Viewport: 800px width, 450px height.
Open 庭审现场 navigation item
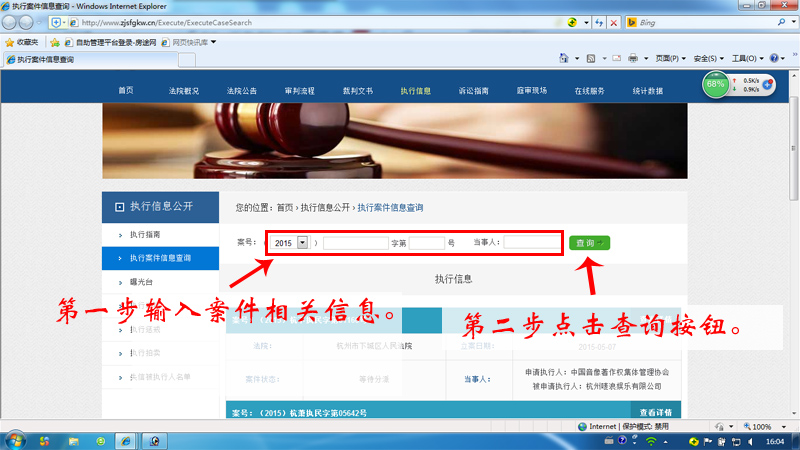coord(532,90)
